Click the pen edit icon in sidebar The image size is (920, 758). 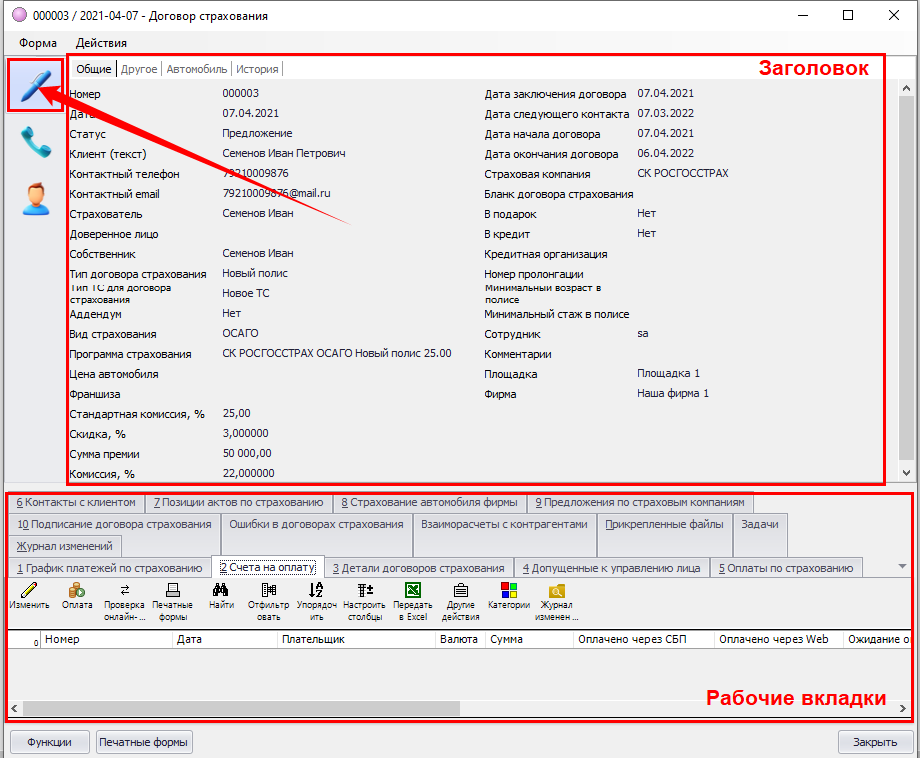(35, 85)
